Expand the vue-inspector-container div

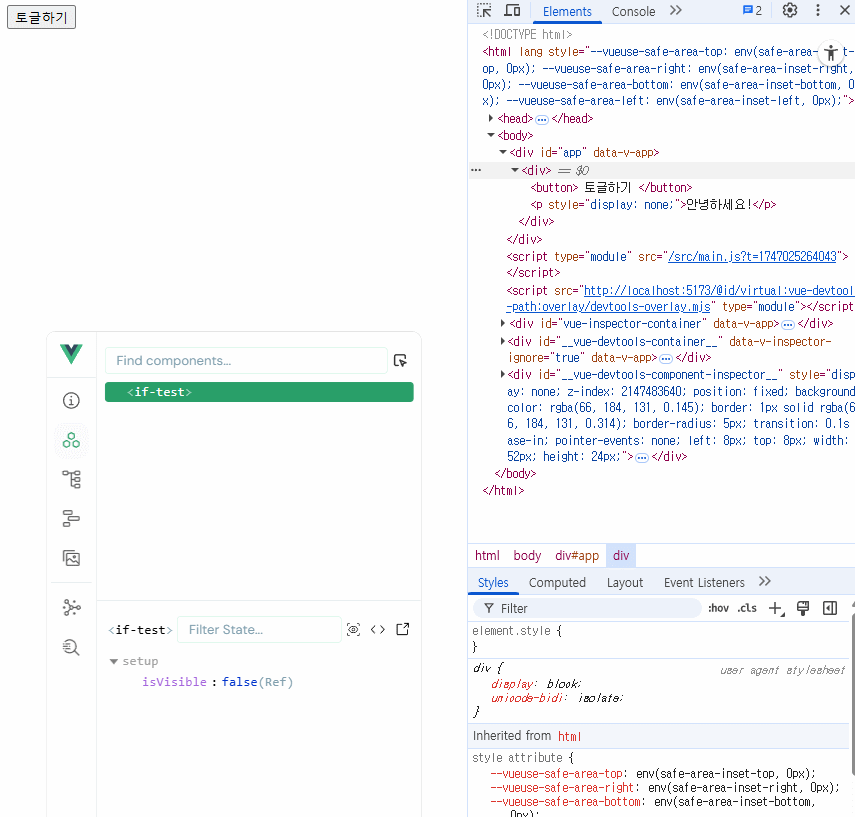point(503,323)
